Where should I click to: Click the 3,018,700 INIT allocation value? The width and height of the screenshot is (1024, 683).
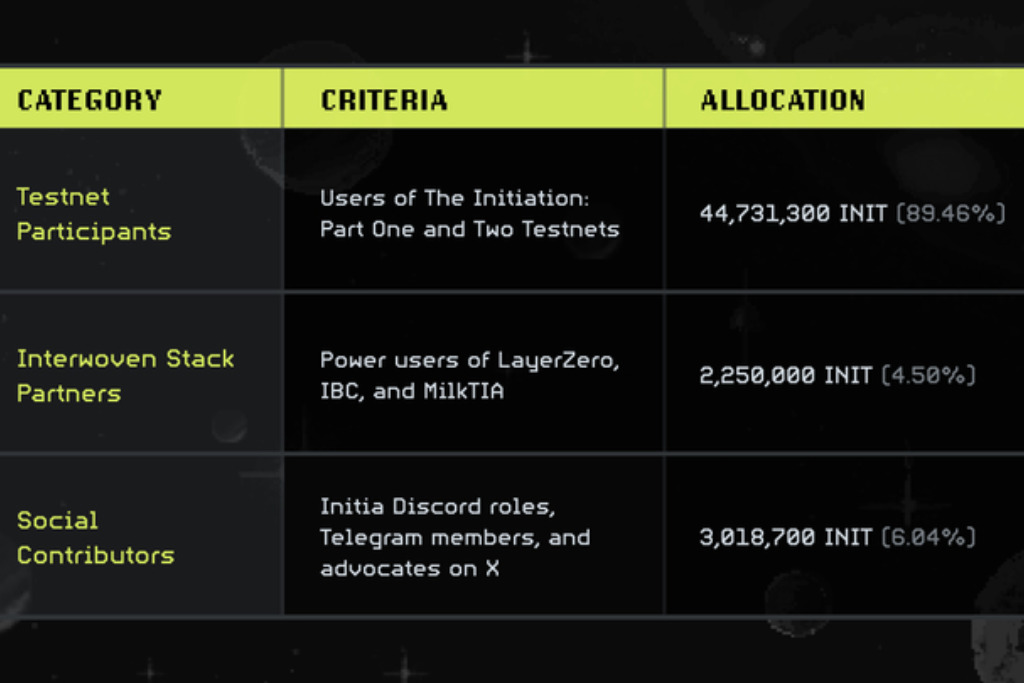(x=786, y=537)
